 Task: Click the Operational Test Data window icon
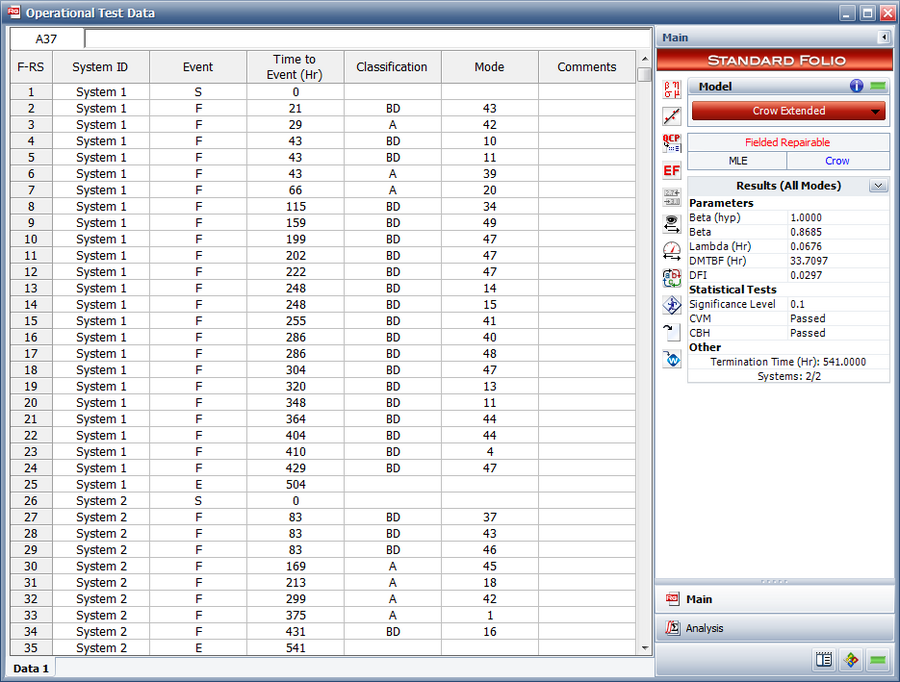pos(14,11)
